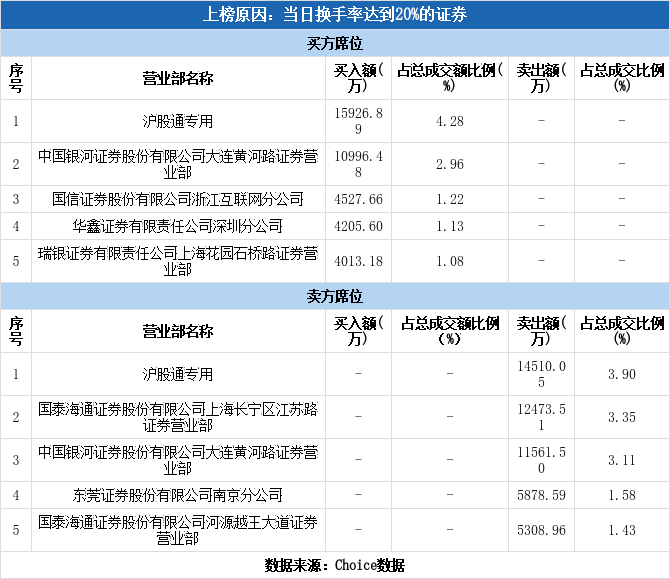Click the title 上榜原因:当日换手率达到20%的证券
Image resolution: width=670 pixels, height=579 pixels.
[x=335, y=15]
